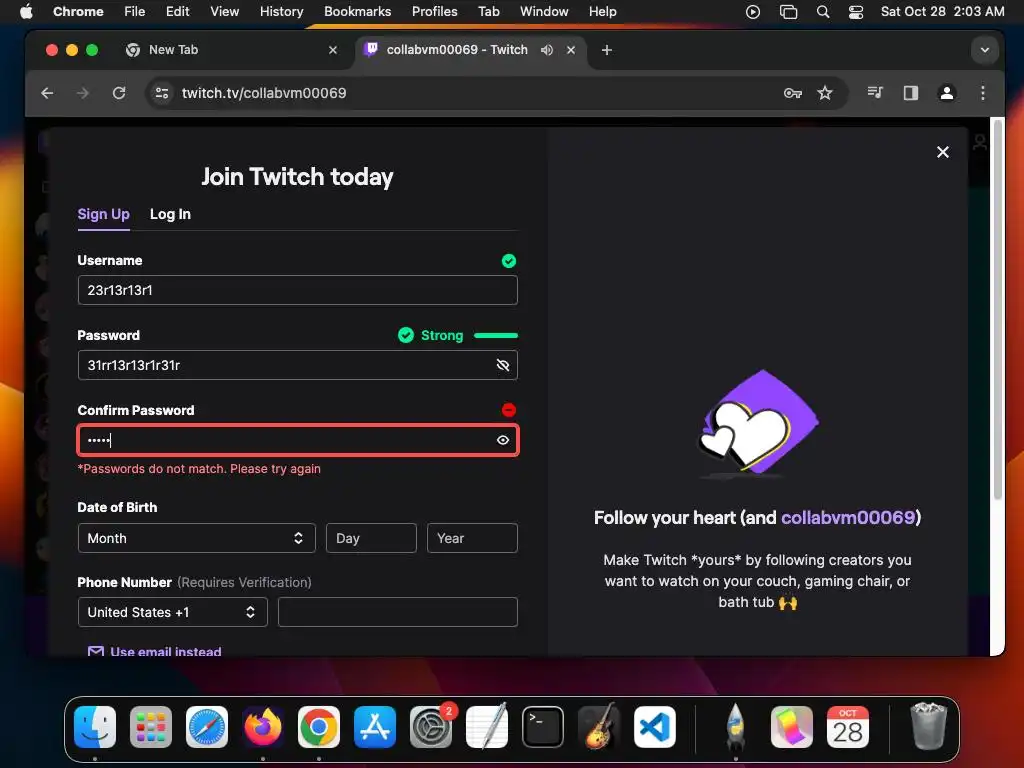Image resolution: width=1024 pixels, height=768 pixels.
Task: Click the Day birth field
Action: coord(371,538)
